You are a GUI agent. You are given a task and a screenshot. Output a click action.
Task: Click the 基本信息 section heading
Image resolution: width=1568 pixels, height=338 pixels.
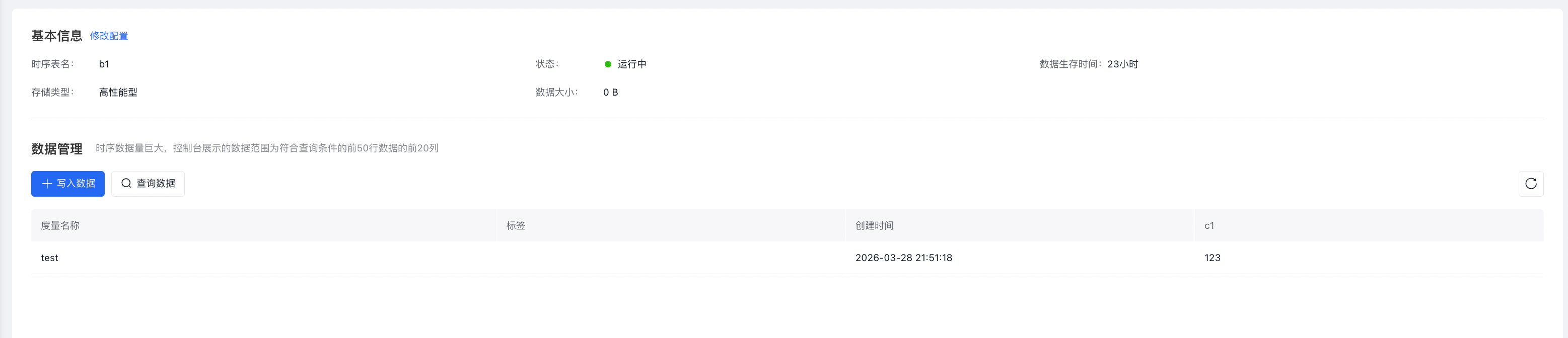click(x=56, y=37)
